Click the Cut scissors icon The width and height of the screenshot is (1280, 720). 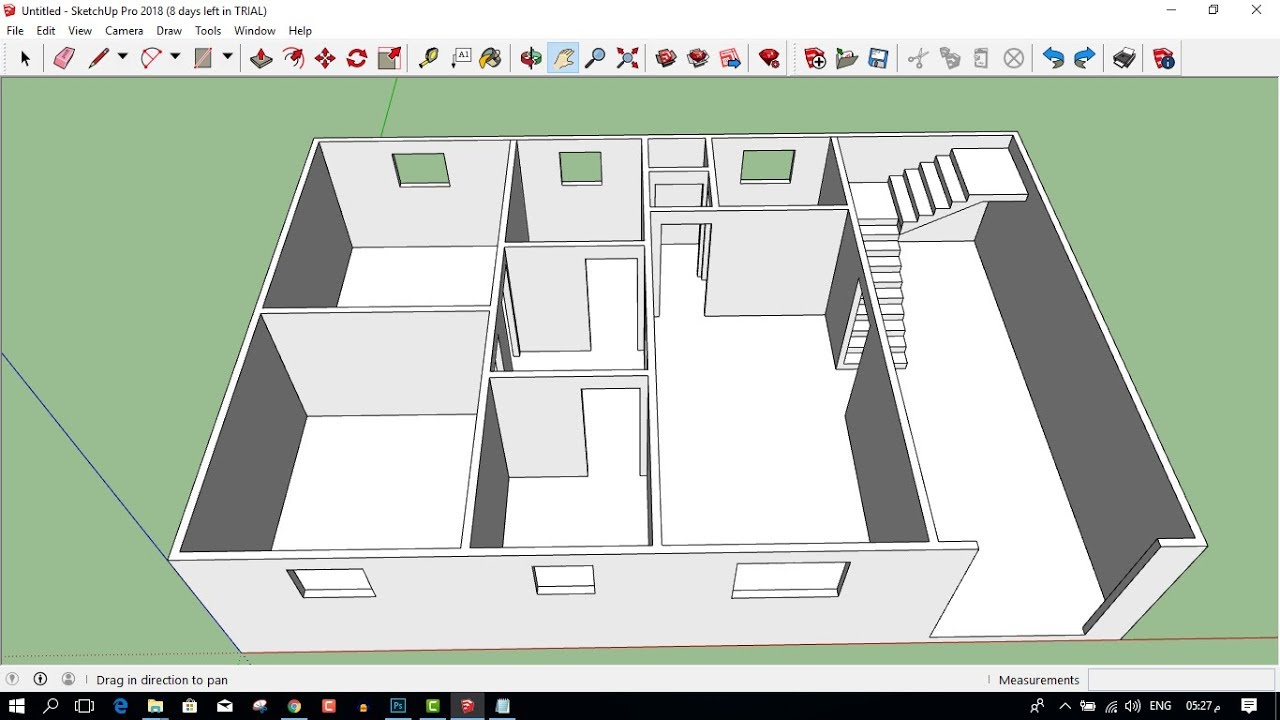(918, 59)
